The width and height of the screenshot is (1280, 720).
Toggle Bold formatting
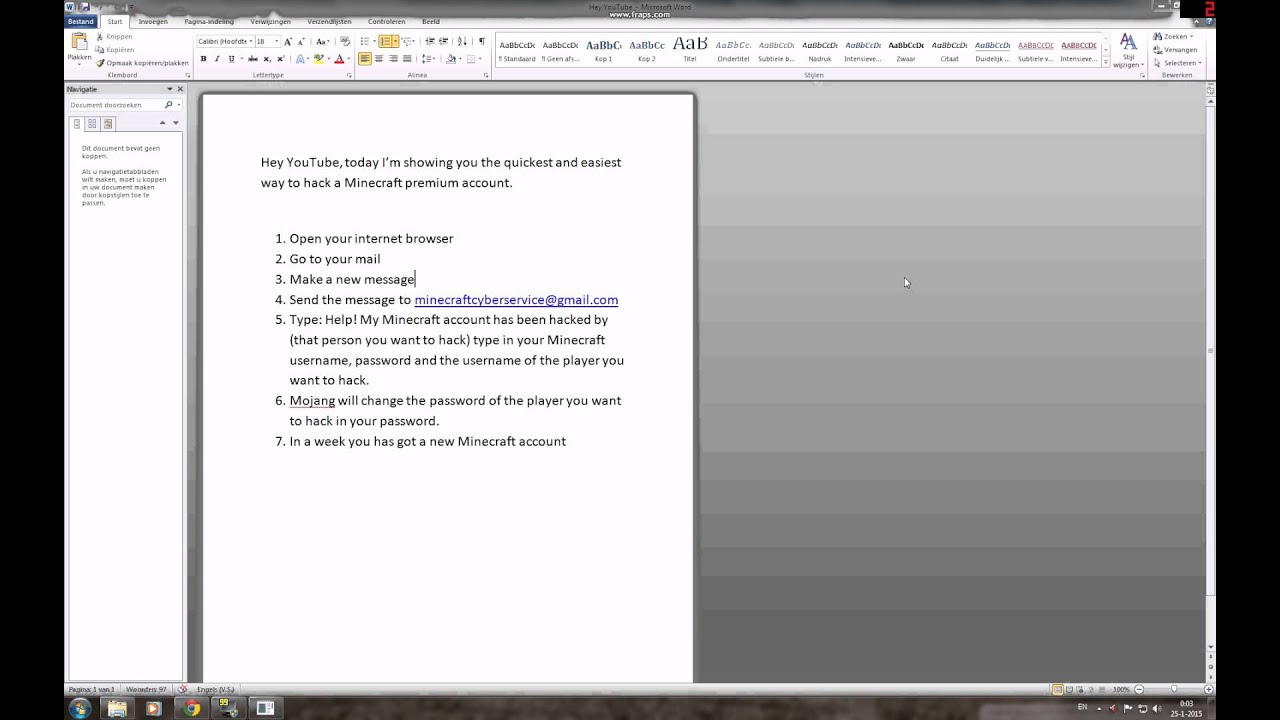tap(203, 59)
